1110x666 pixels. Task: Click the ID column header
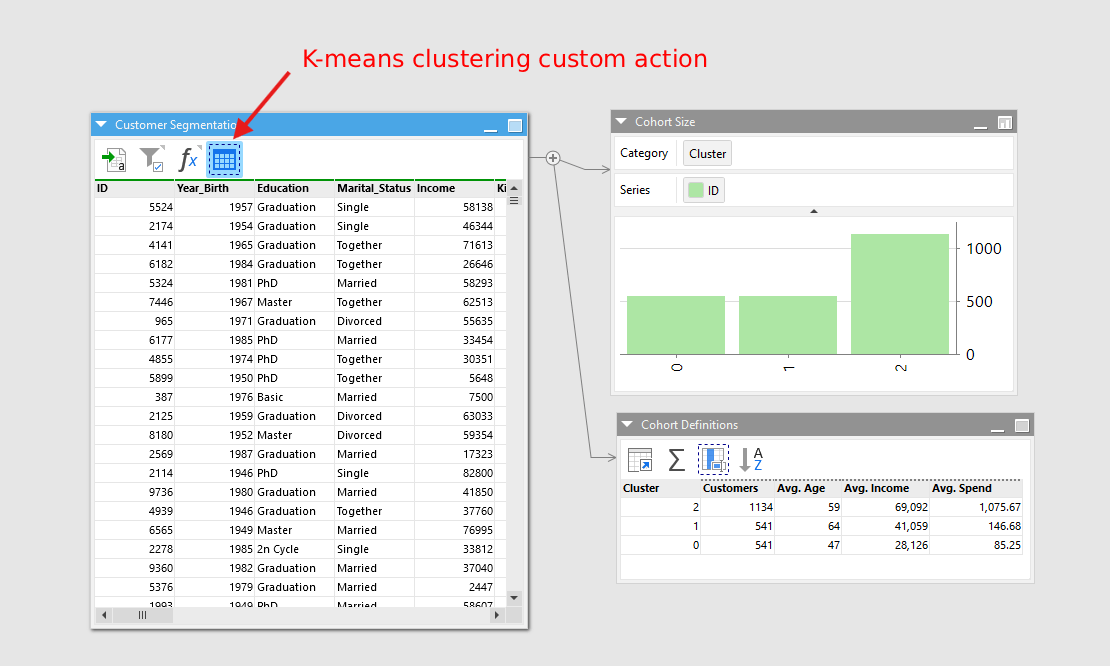[x=135, y=188]
